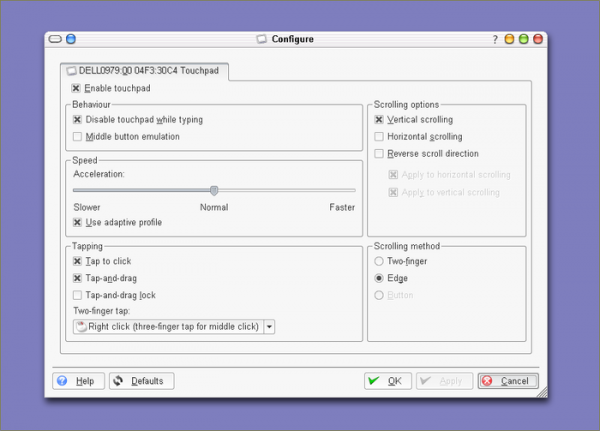Click the blue Help icon at bottom left
The height and width of the screenshot is (431, 600).
point(61,381)
